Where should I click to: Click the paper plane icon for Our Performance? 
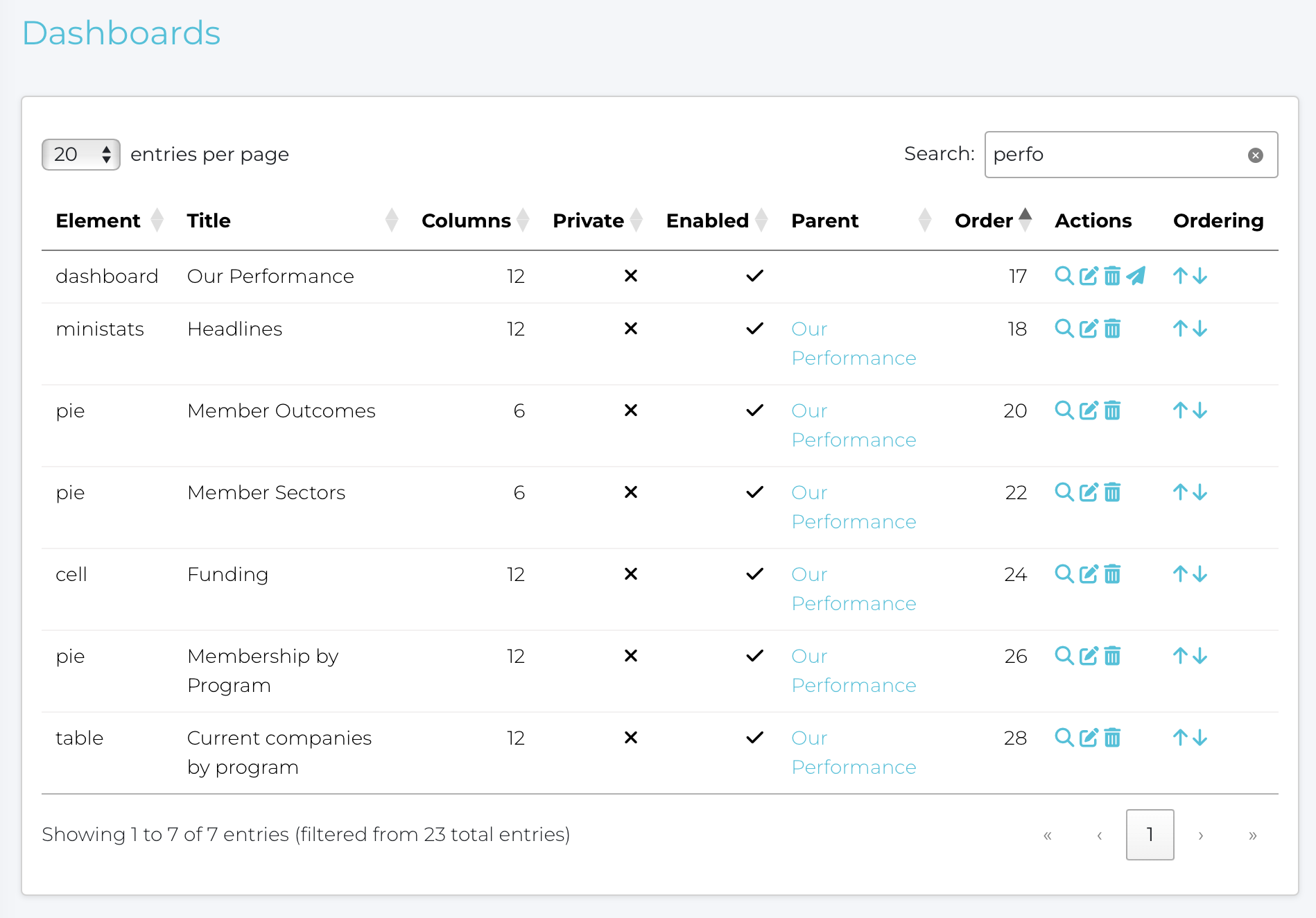pyautogui.click(x=1136, y=276)
